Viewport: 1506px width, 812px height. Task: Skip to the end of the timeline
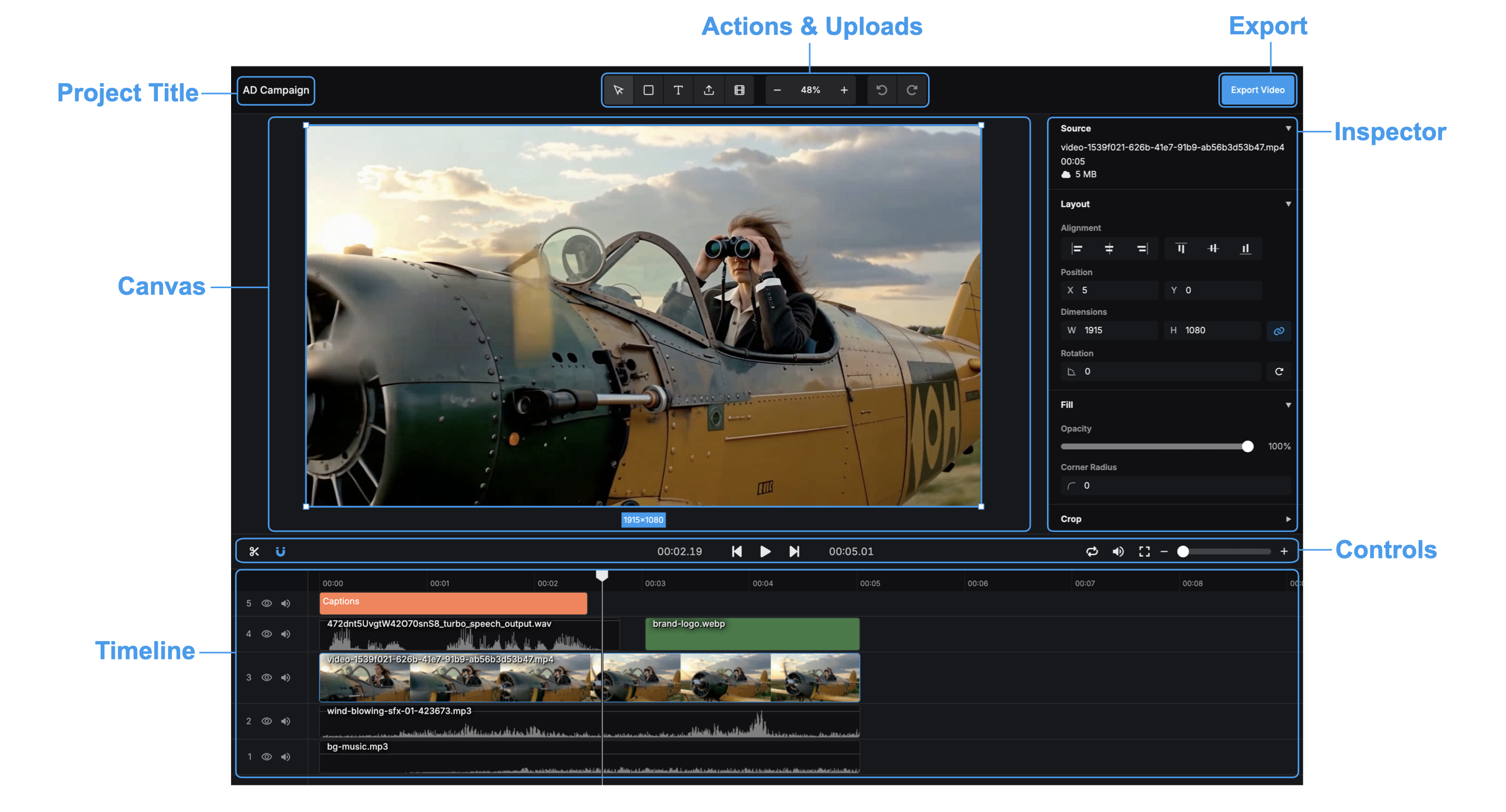point(794,552)
